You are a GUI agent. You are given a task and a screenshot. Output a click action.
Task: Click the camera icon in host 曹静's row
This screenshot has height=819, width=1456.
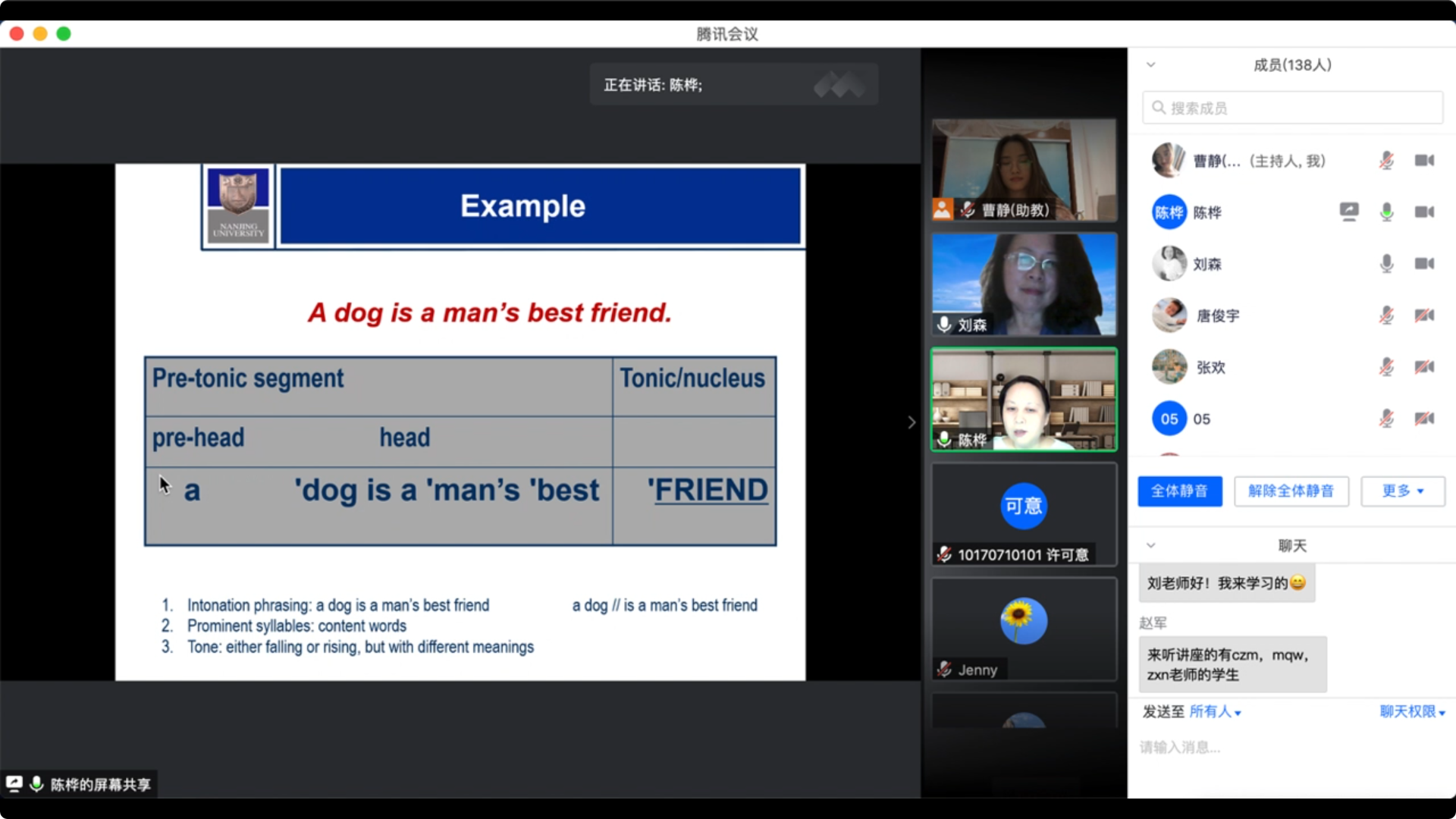pos(1423,161)
